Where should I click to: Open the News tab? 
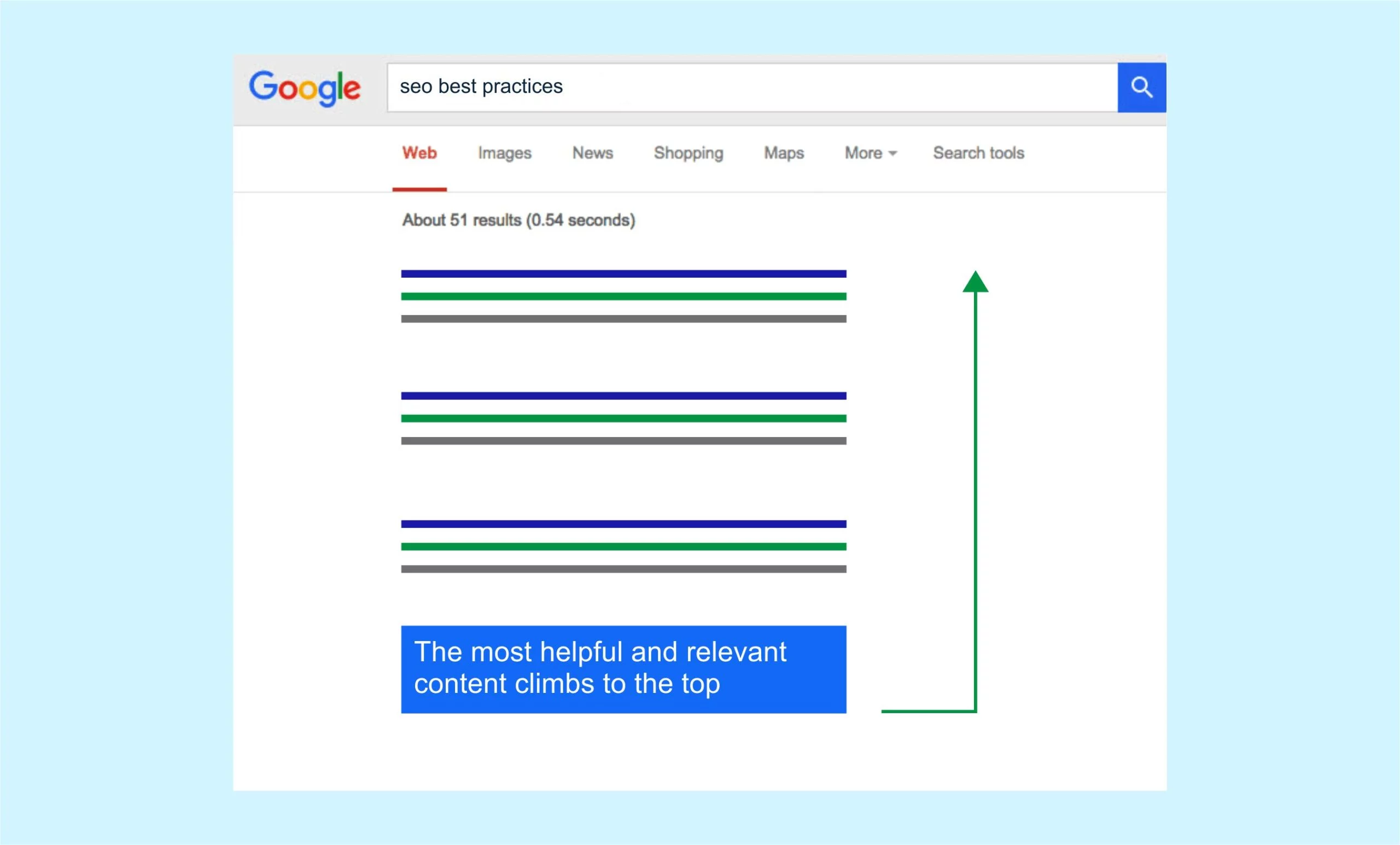593,153
